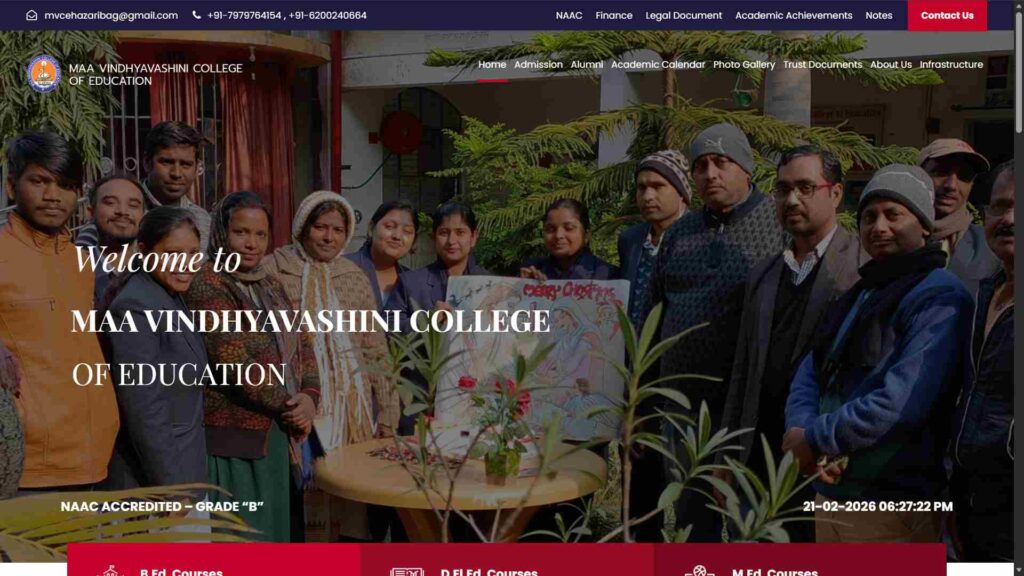Go to the Alumni page
The width and height of the screenshot is (1024, 576).
pos(586,65)
